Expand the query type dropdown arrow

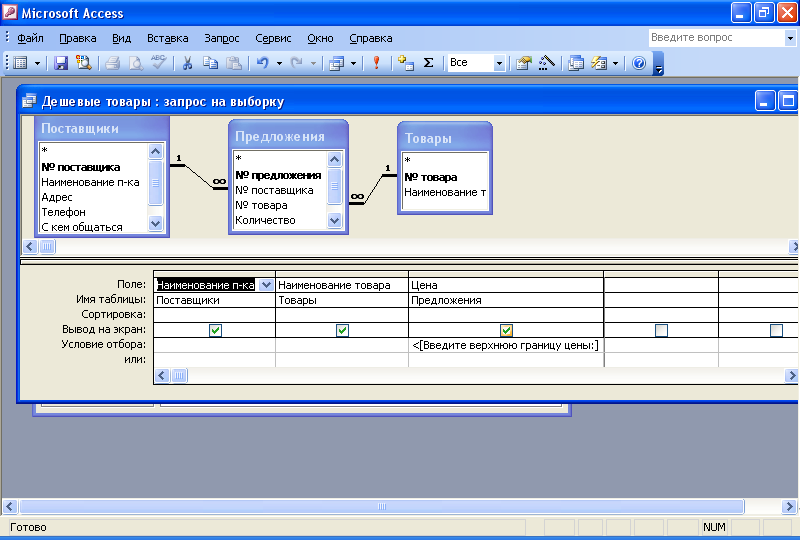tap(351, 63)
